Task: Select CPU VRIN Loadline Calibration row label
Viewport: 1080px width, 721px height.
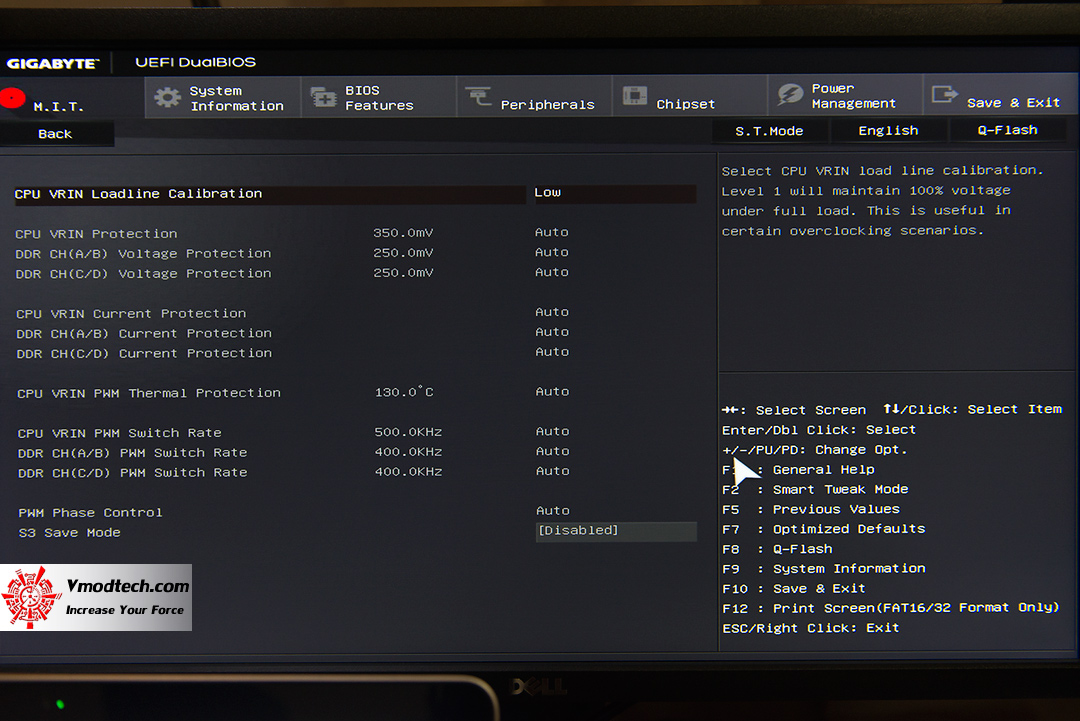Action: pyautogui.click(x=138, y=194)
